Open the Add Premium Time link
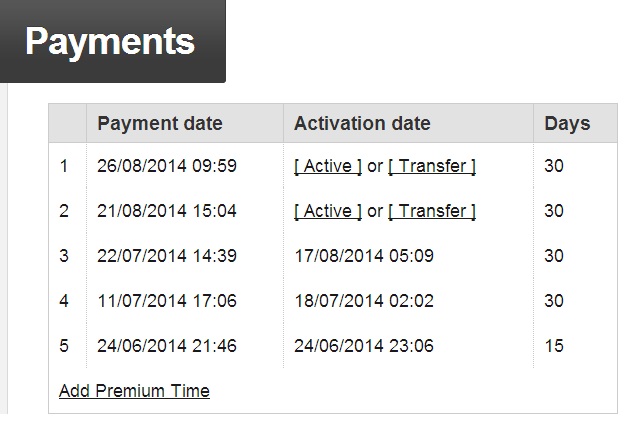644x432 pixels. (x=134, y=391)
